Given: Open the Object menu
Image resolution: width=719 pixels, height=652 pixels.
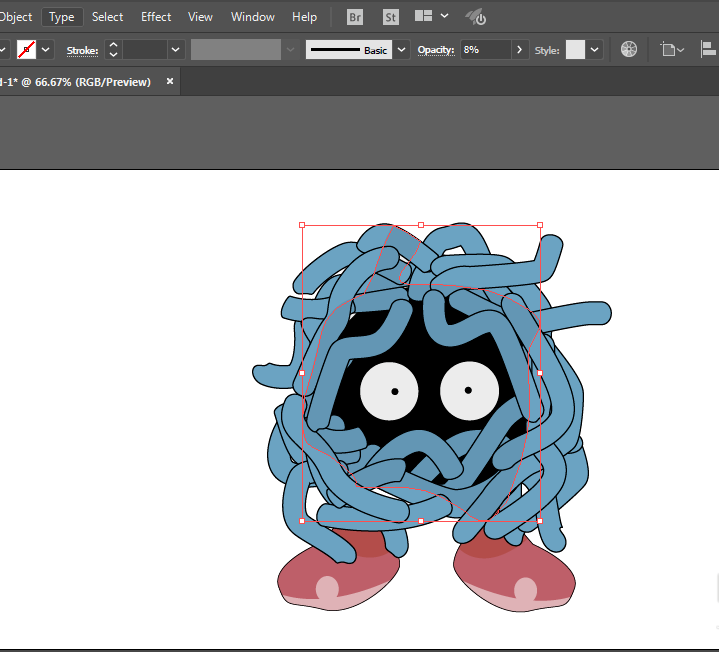Looking at the screenshot, I should click(x=16, y=17).
